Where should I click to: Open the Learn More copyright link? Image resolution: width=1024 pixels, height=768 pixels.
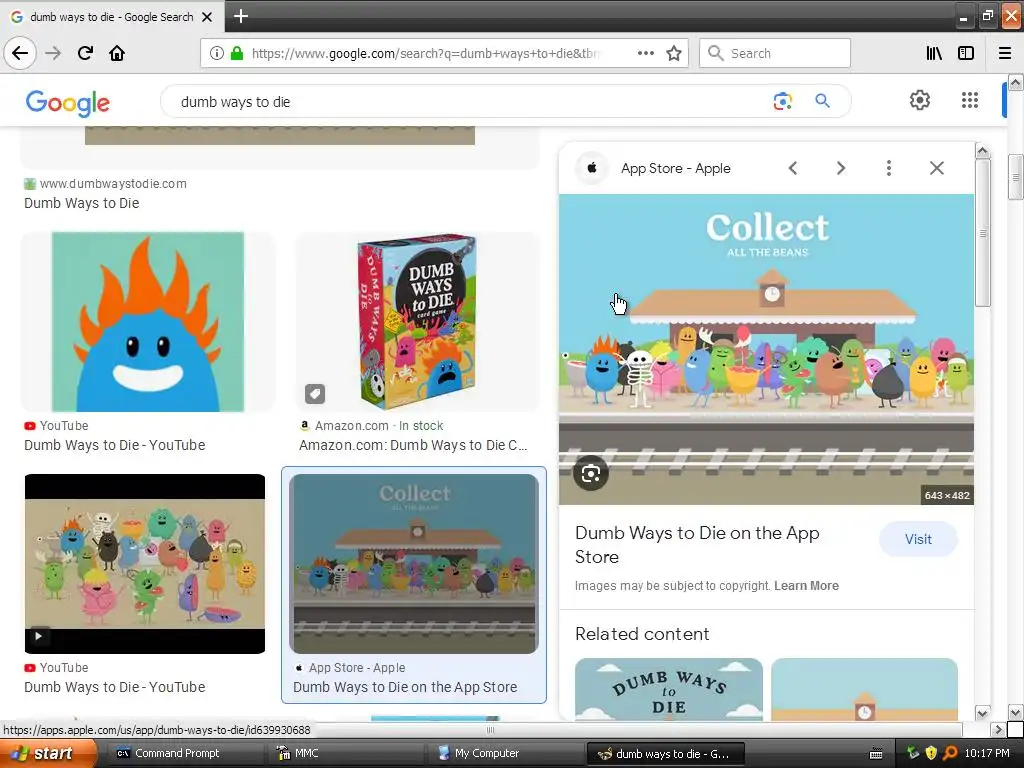click(x=807, y=586)
